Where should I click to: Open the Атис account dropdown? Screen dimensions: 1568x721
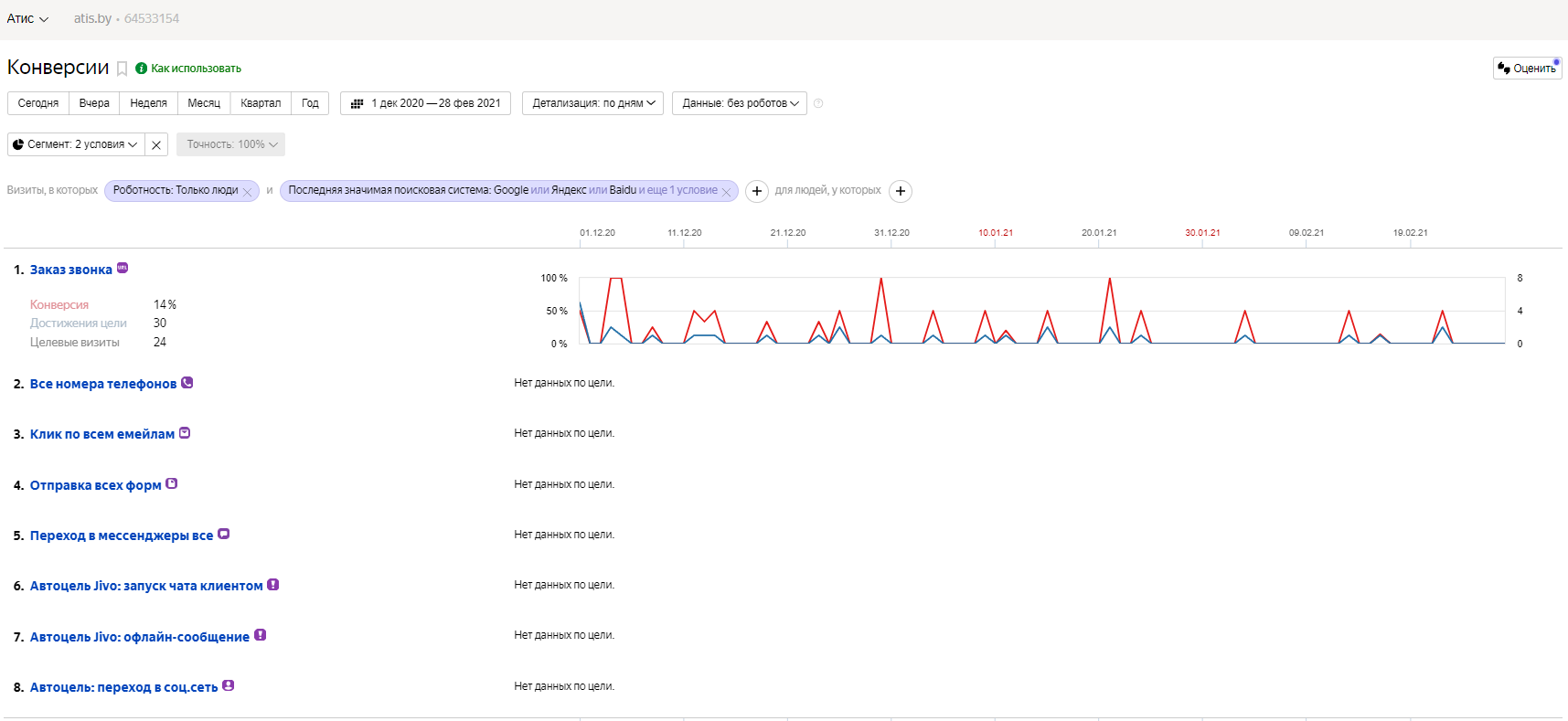pyautogui.click(x=27, y=18)
